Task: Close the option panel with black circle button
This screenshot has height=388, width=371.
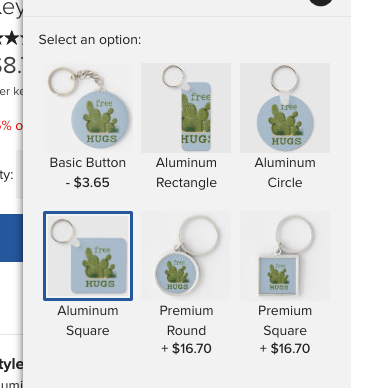Action: (x=321, y=2)
